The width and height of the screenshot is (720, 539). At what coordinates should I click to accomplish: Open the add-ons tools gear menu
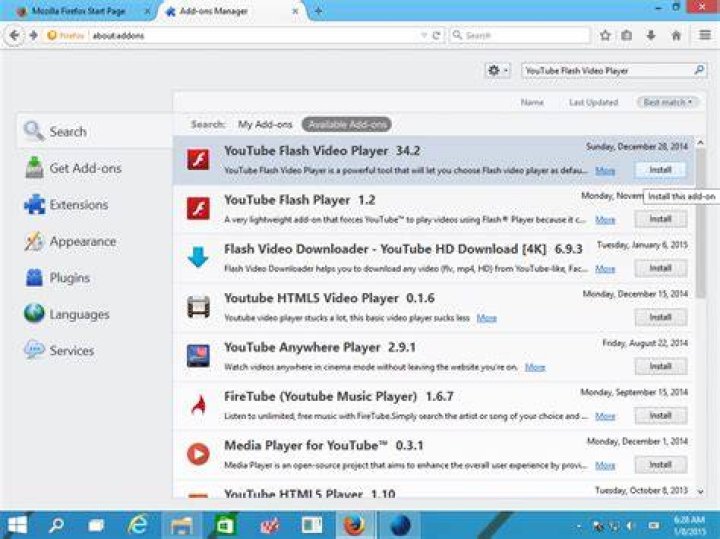(498, 71)
